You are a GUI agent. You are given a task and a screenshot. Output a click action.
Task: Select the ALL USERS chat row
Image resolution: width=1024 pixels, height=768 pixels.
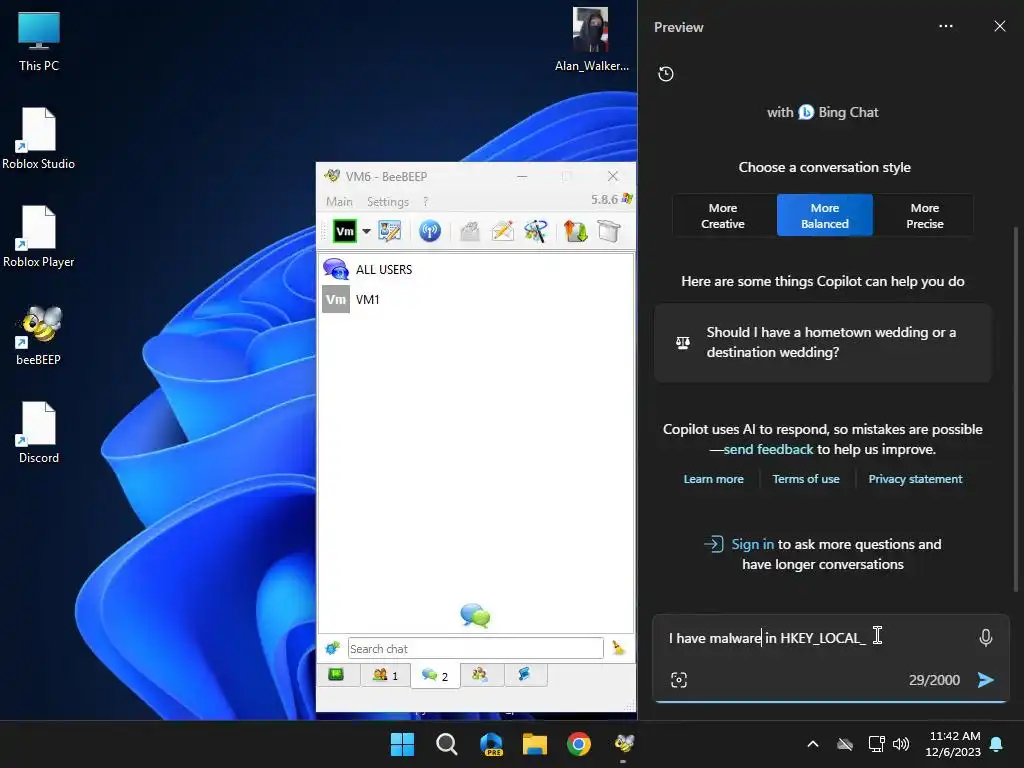tap(475, 269)
